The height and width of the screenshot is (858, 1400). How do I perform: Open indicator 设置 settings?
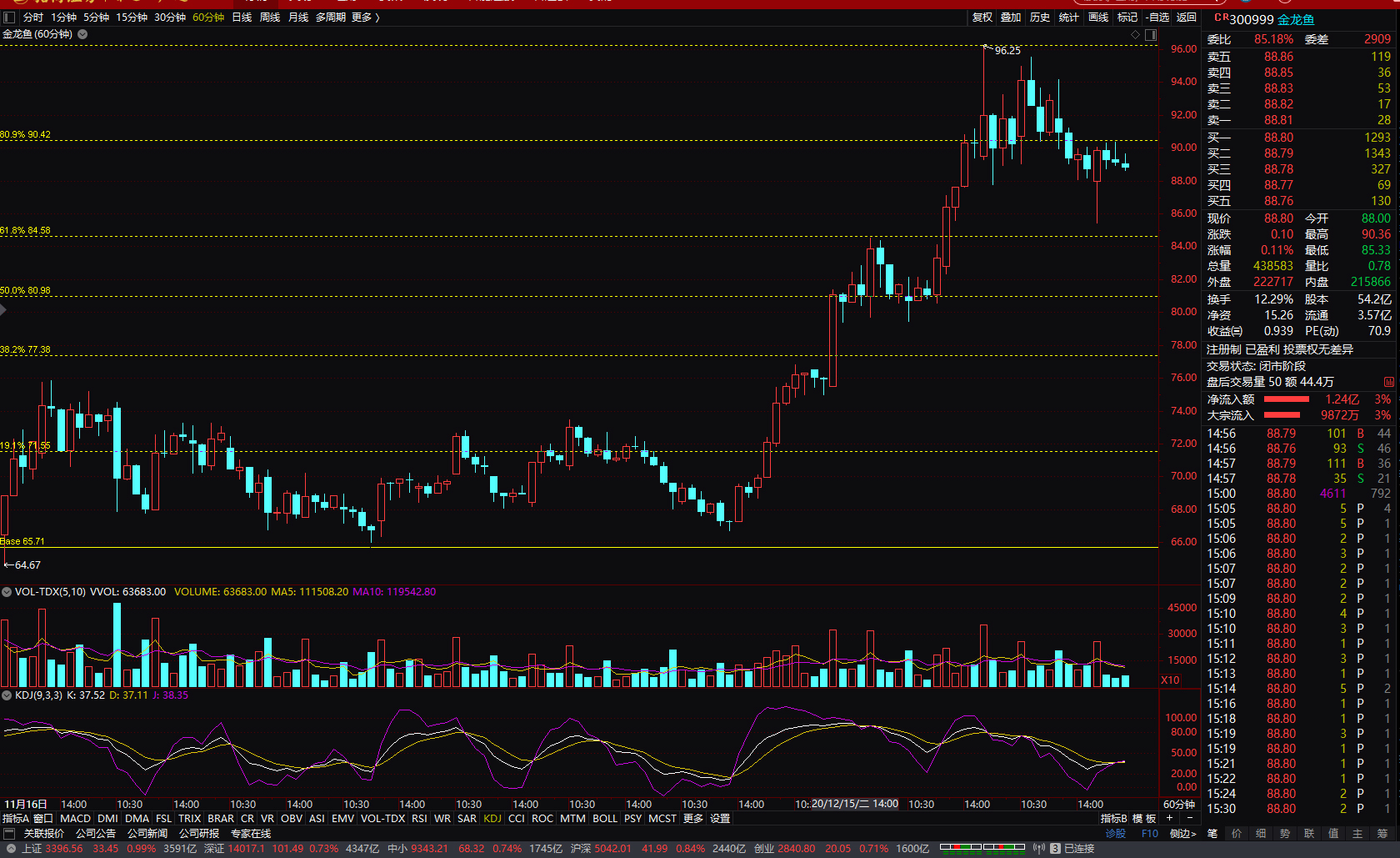coord(720,819)
